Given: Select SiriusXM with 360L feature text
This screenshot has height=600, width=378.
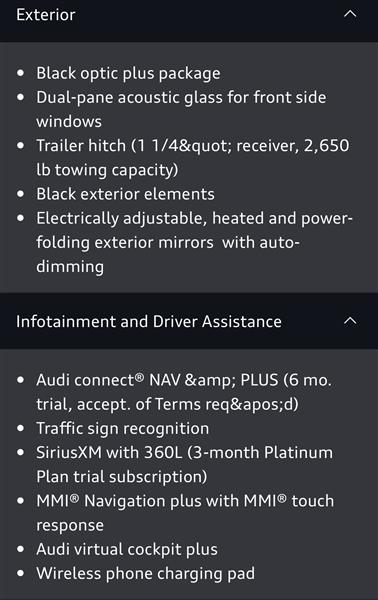Looking at the screenshot, I should pyautogui.click(x=184, y=465).
